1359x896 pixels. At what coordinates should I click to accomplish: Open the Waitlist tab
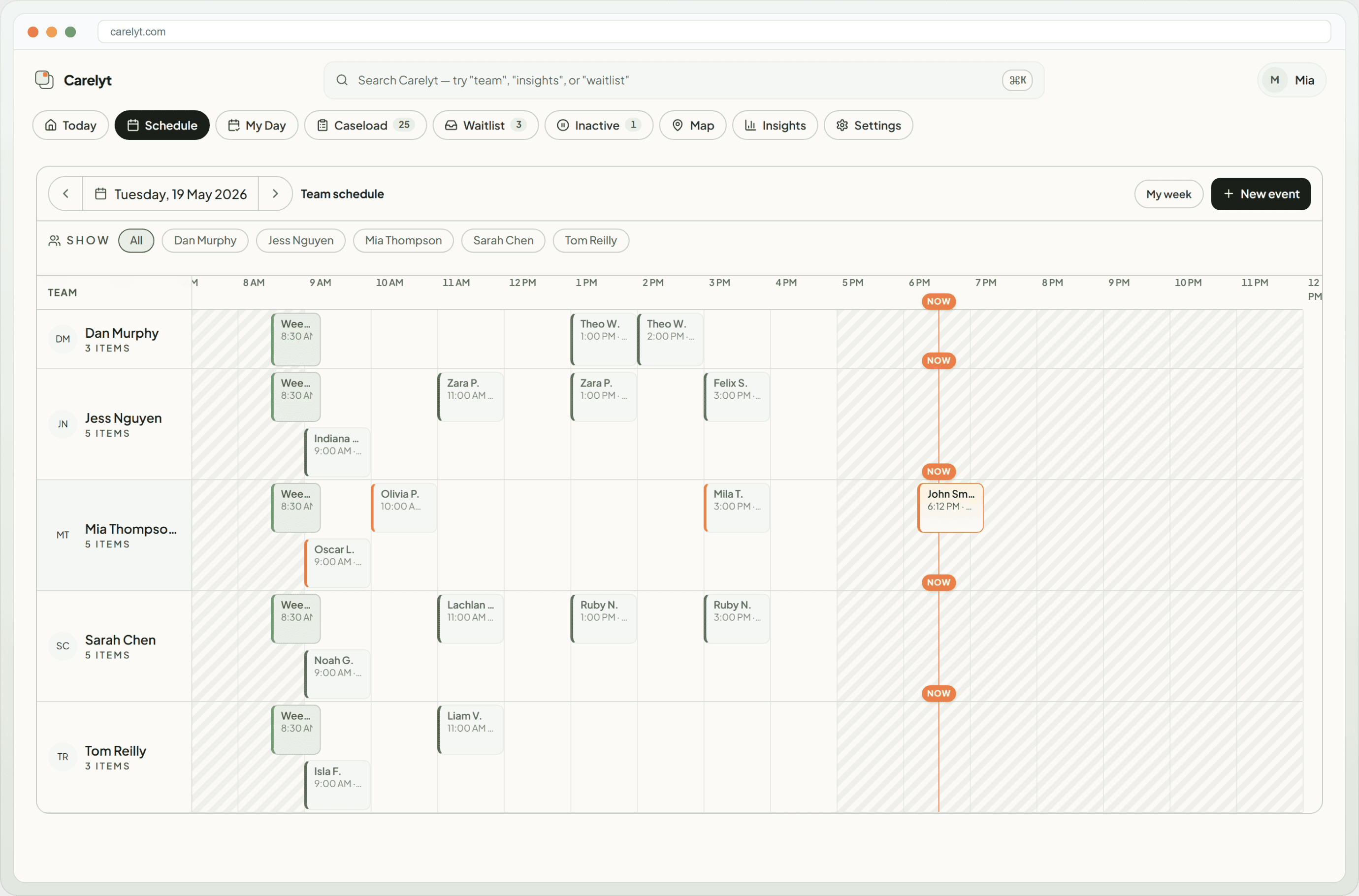point(485,125)
